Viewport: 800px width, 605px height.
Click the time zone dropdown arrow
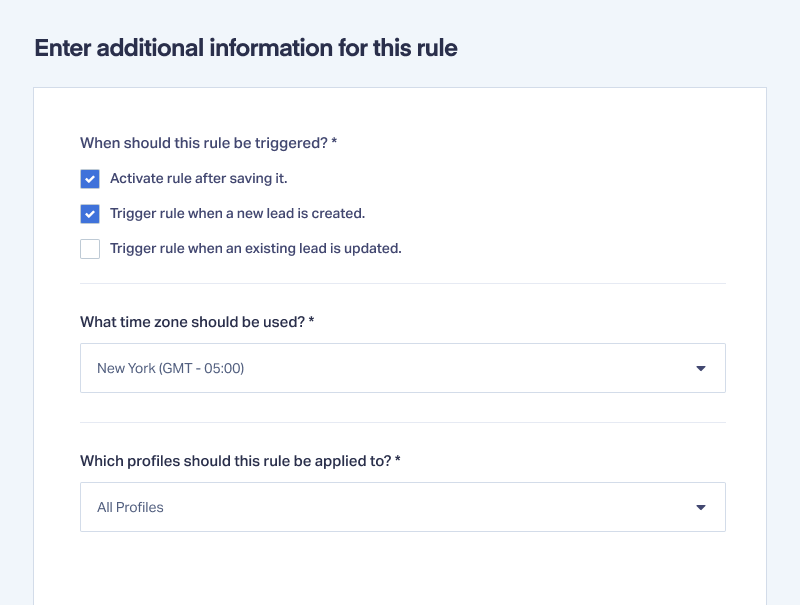click(x=701, y=368)
